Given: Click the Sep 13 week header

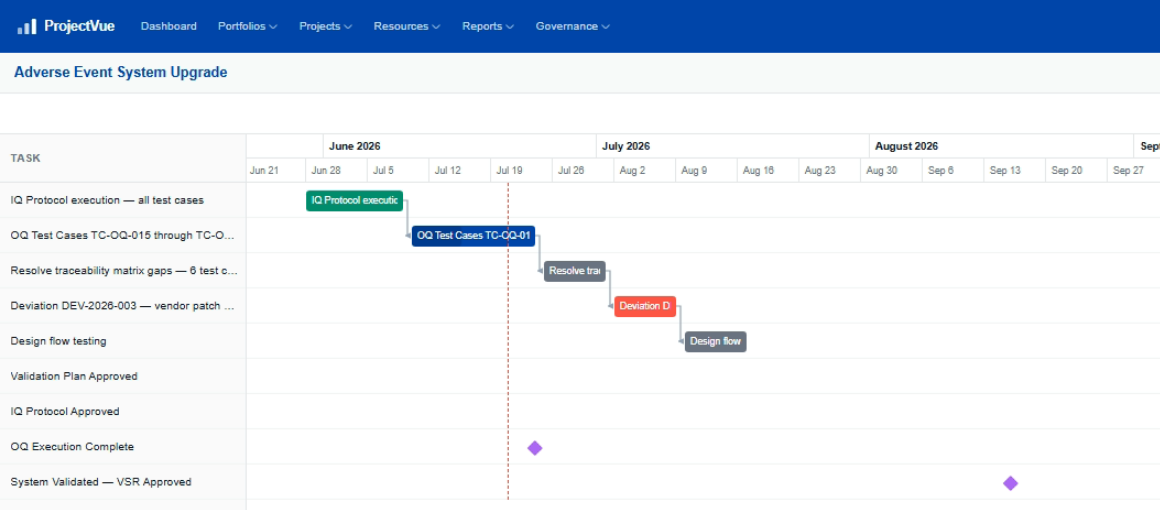Looking at the screenshot, I should [1014, 170].
